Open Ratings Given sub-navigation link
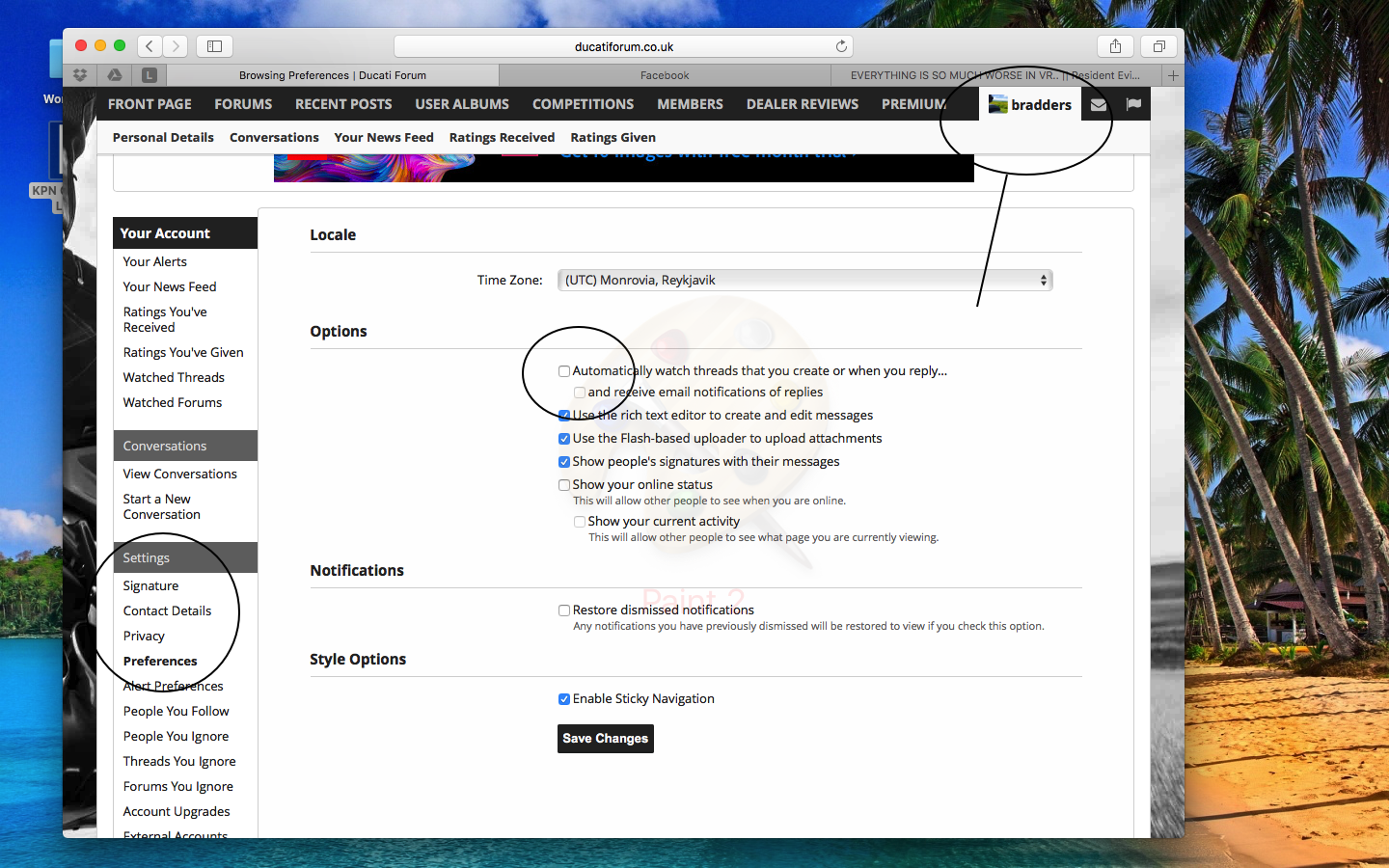Screen dimensions: 1389x868 point(613,137)
